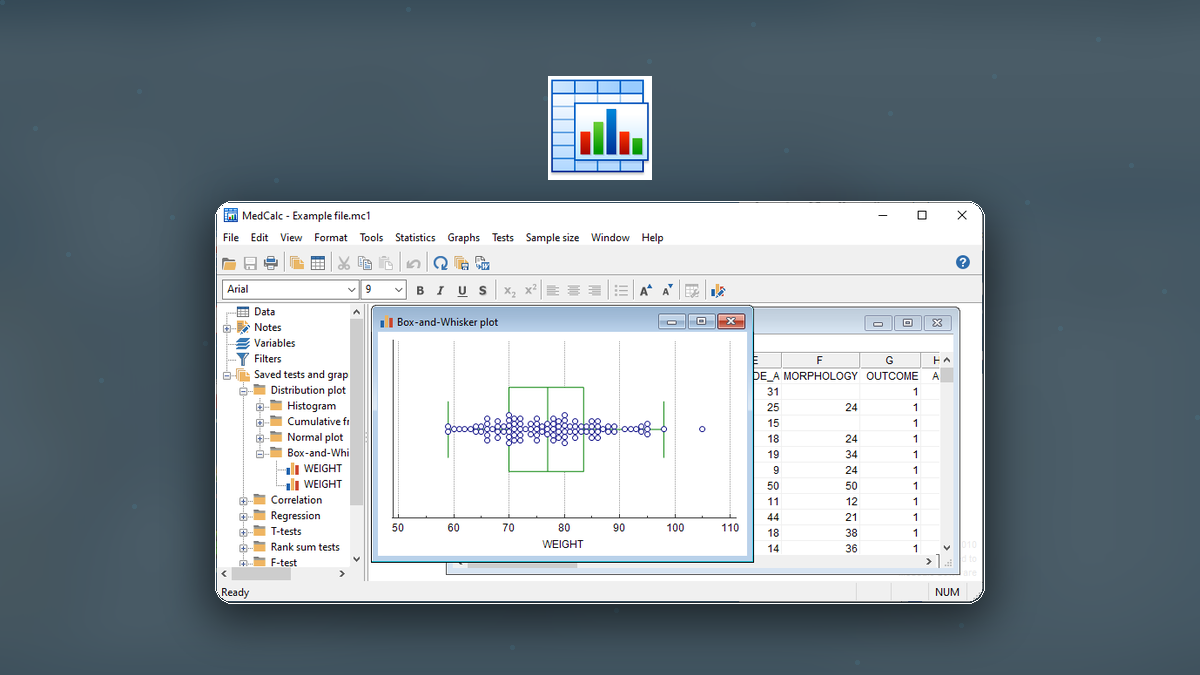Click the blue circular recall arrow icon

pos(440,263)
